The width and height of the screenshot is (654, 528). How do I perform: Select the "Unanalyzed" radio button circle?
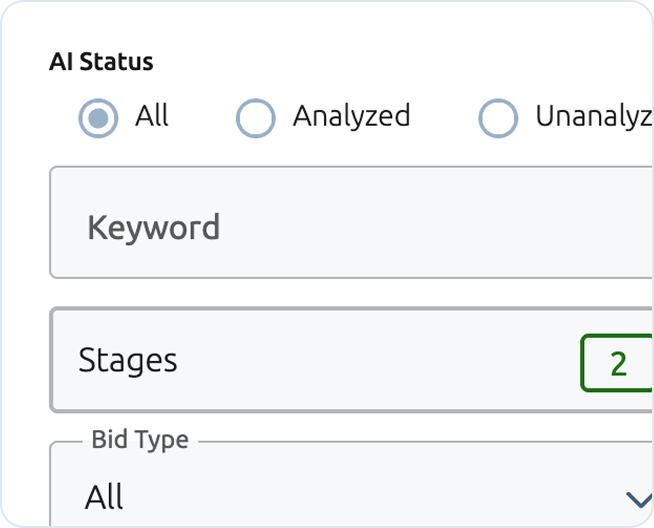(x=498, y=118)
